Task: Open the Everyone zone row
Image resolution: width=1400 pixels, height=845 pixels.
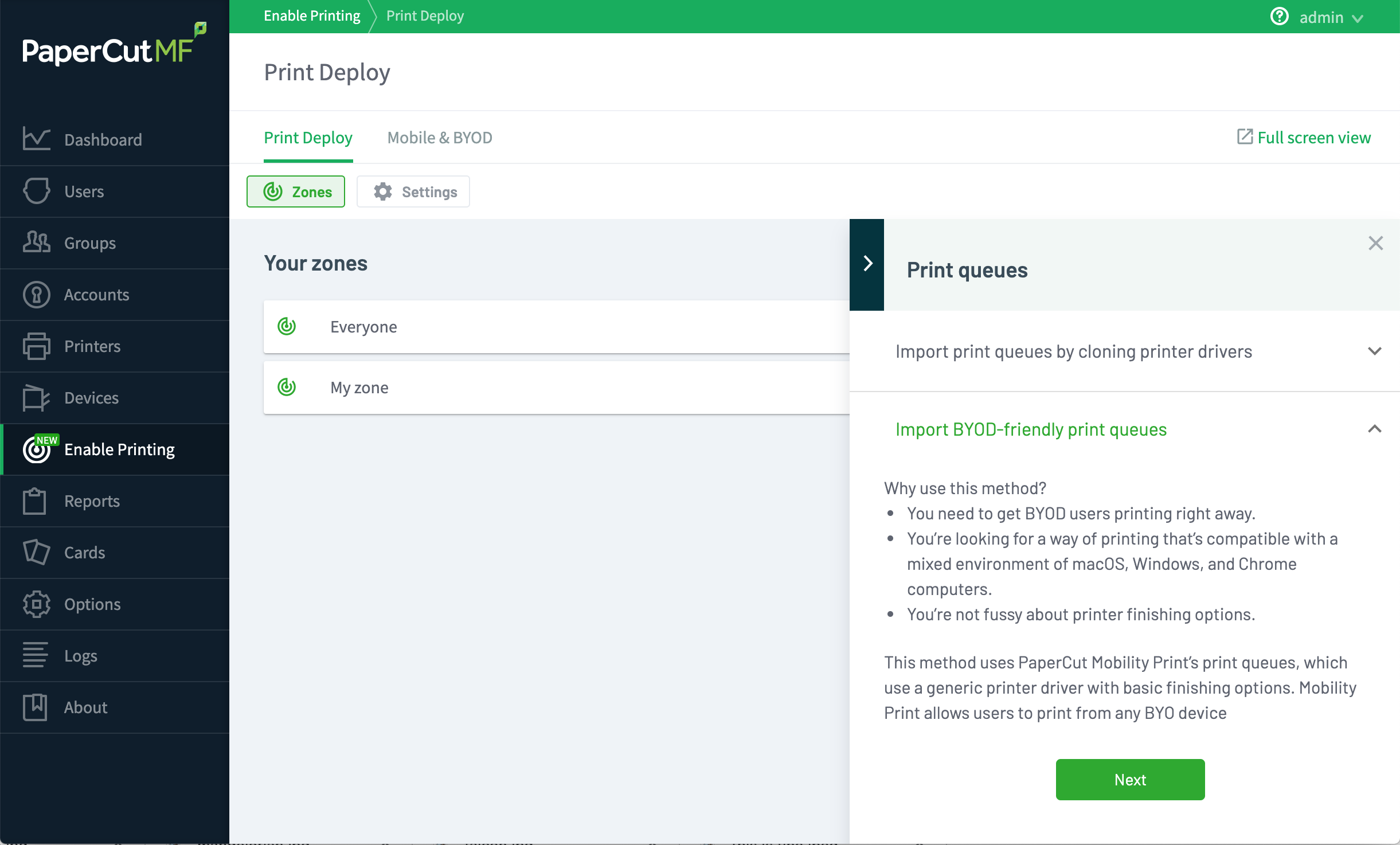Action: point(556,326)
